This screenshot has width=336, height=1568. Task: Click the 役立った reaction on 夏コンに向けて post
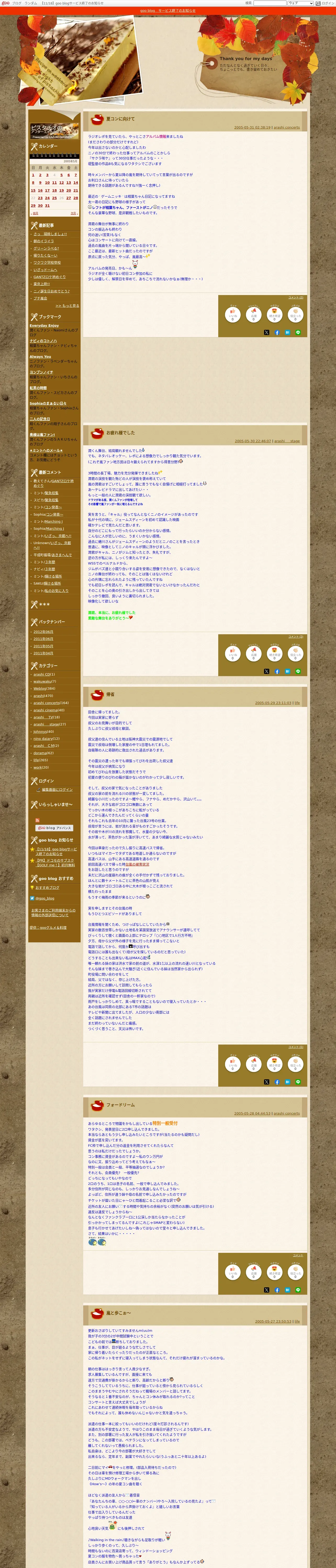pyautogui.click(x=295, y=314)
